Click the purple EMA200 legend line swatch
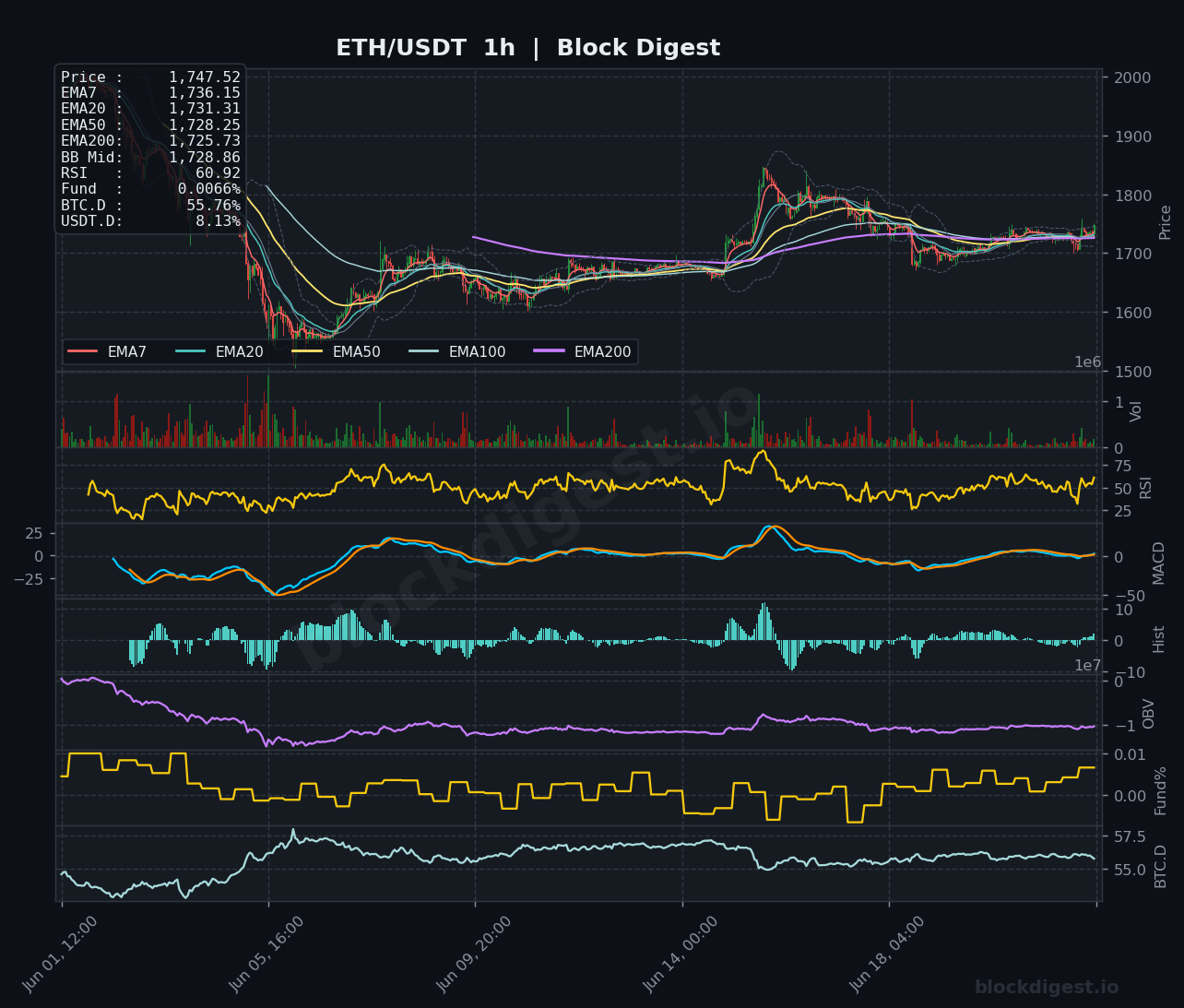The image size is (1184, 1008). click(549, 351)
